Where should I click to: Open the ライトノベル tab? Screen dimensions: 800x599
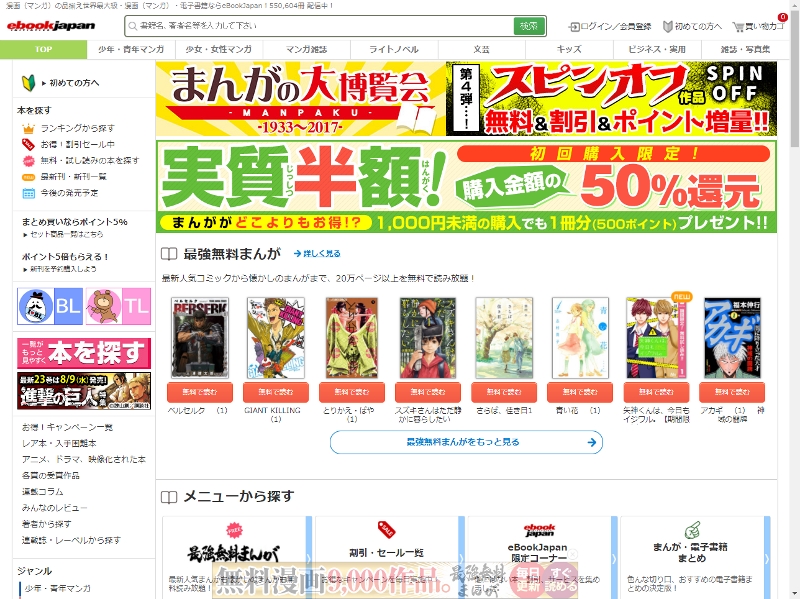(x=394, y=49)
